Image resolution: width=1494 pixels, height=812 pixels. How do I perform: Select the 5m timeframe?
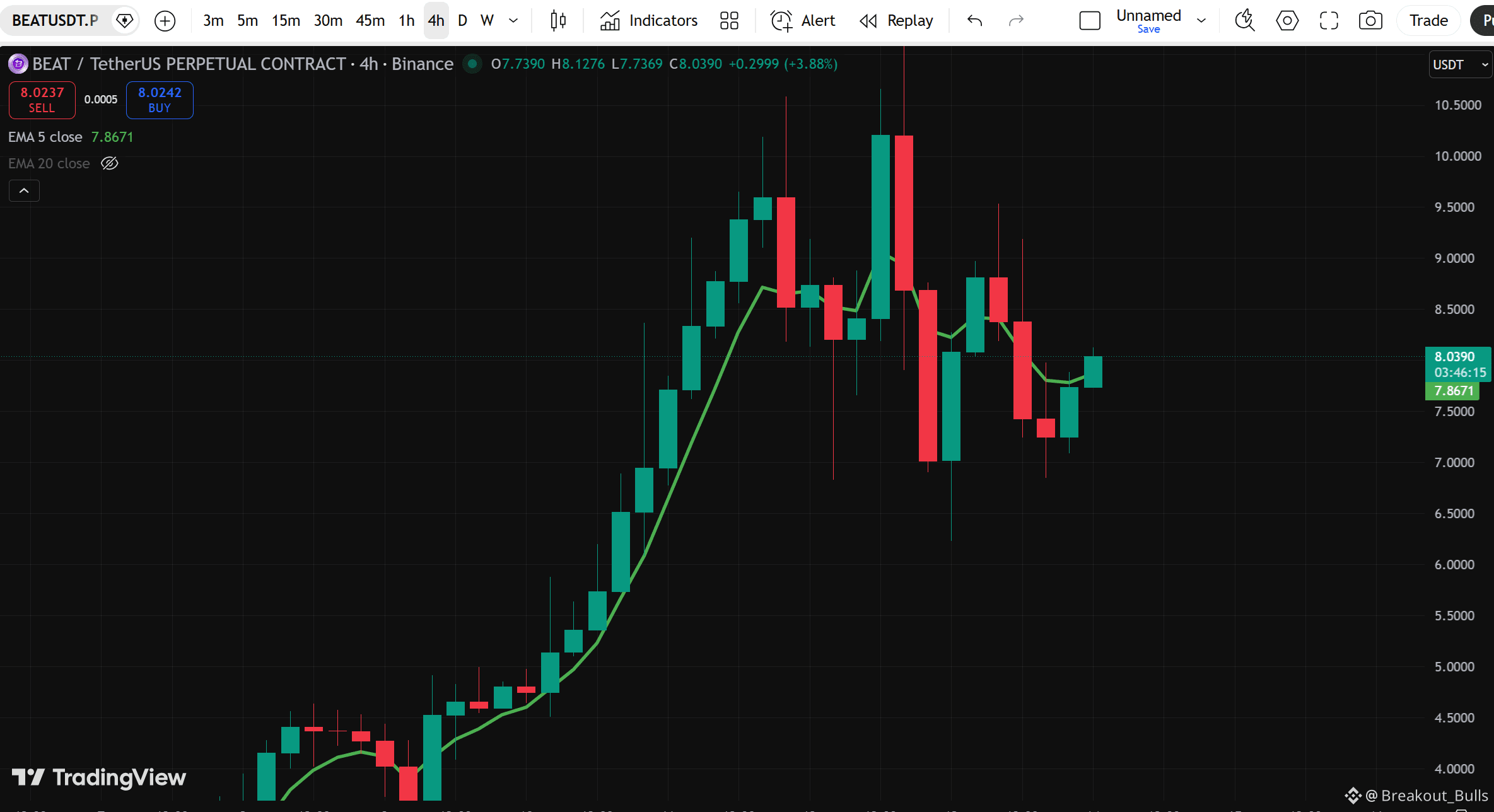tap(247, 21)
